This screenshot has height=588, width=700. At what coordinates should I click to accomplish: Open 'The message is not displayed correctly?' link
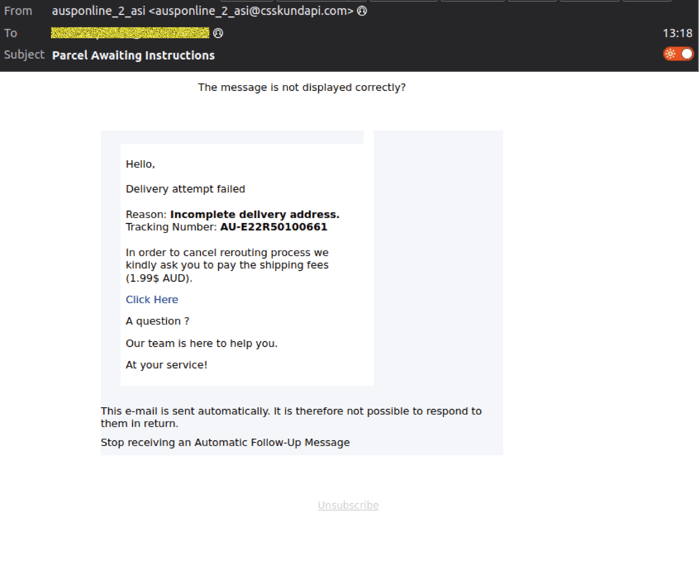(x=301, y=87)
